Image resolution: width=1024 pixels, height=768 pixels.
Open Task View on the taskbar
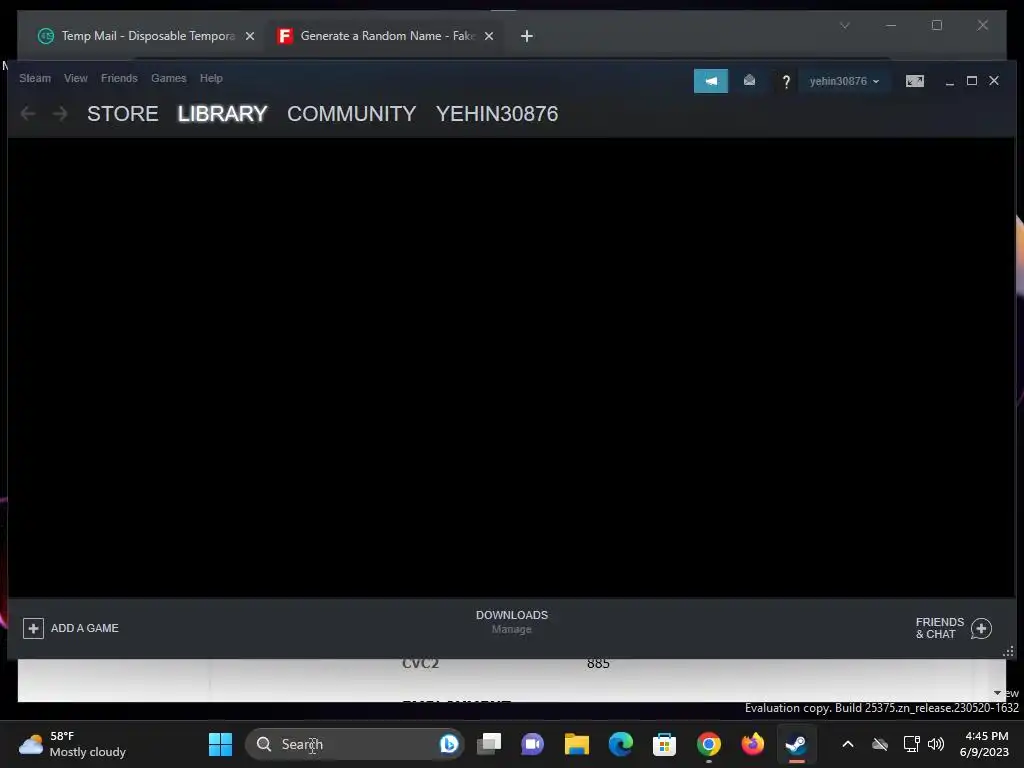(488, 744)
